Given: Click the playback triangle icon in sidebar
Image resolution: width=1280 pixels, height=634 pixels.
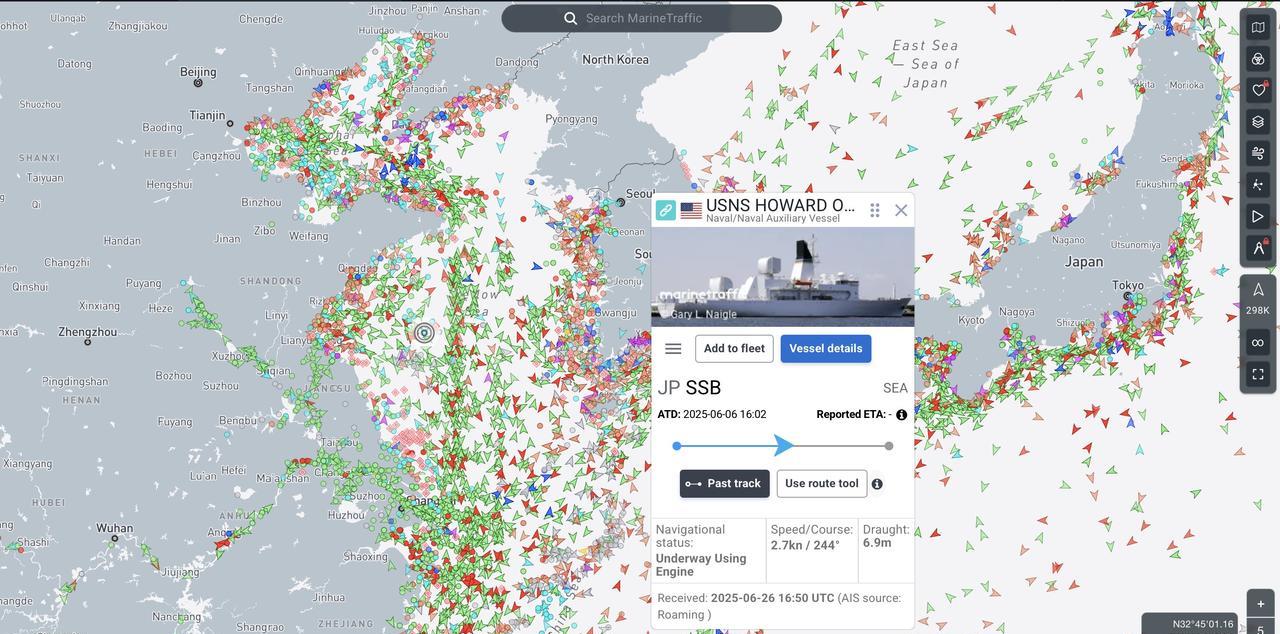Looking at the screenshot, I should point(1258,216).
